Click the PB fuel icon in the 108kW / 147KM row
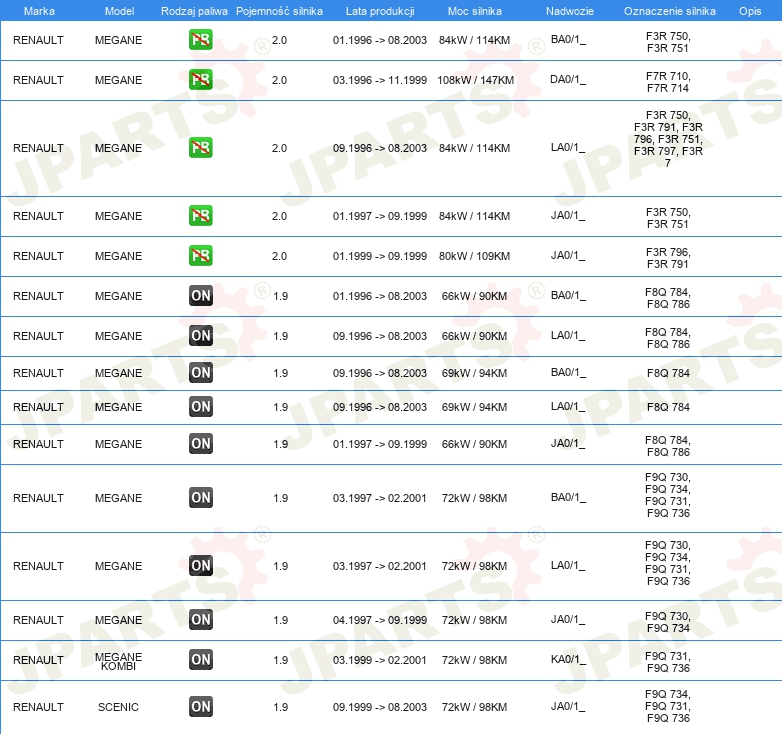782x734 pixels. tap(200, 80)
